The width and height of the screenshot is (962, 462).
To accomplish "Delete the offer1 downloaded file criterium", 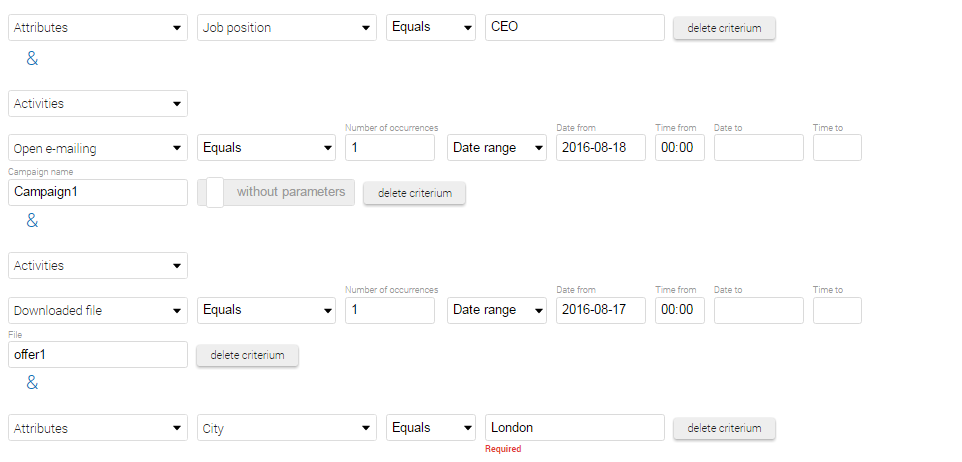I will pos(247,355).
